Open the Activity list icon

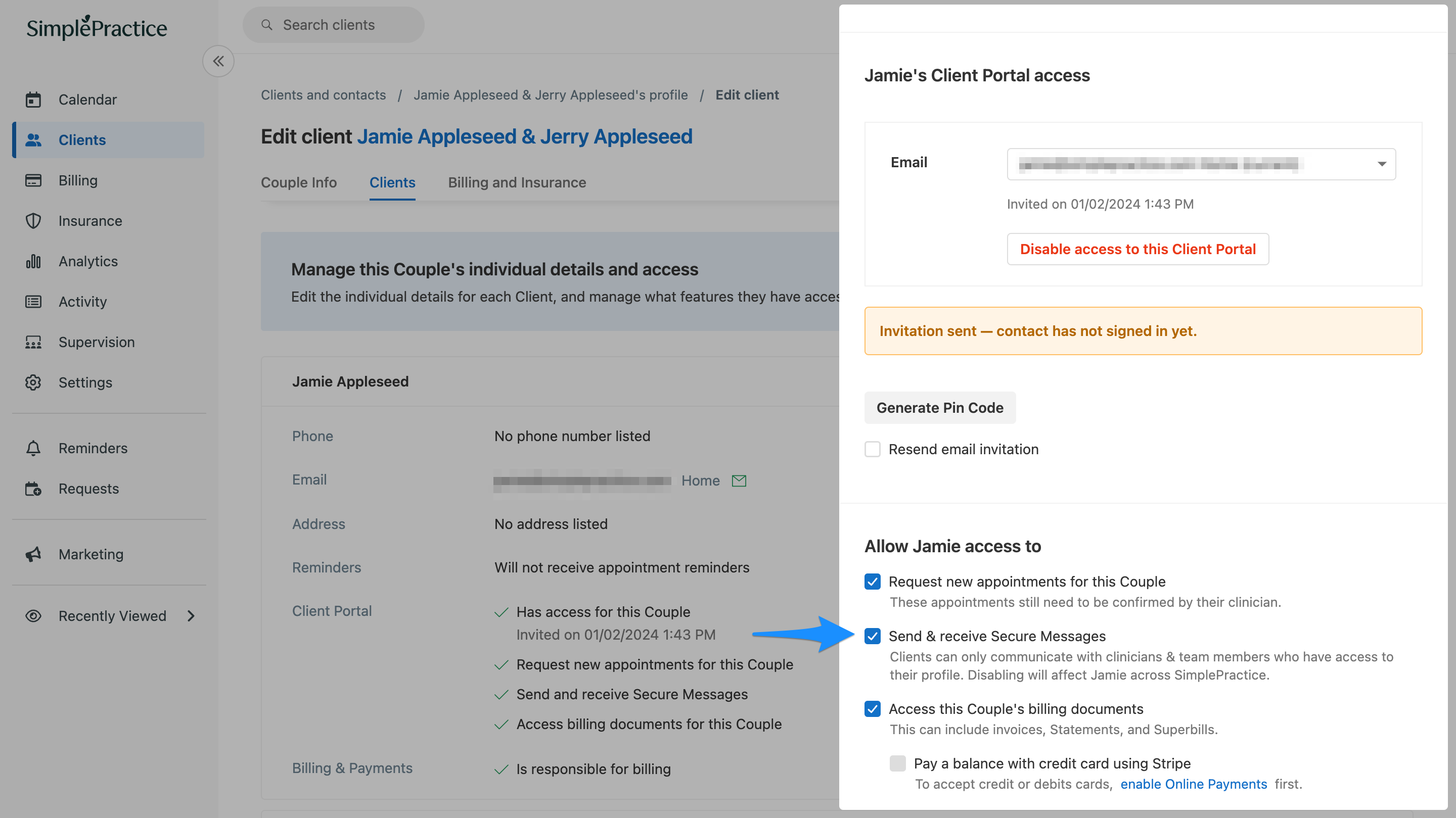point(33,302)
